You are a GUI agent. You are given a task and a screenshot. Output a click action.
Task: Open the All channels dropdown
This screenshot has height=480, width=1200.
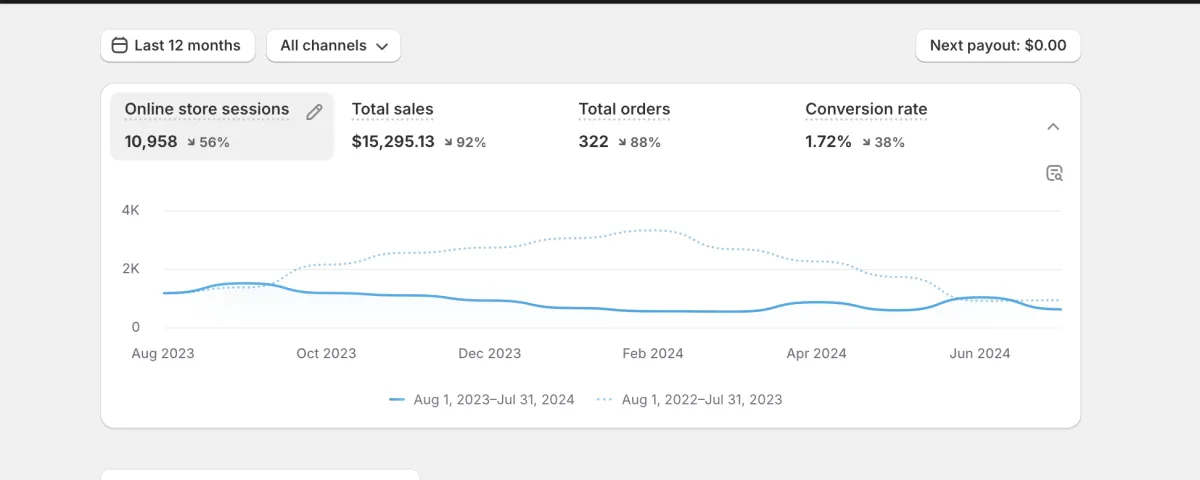(333, 45)
